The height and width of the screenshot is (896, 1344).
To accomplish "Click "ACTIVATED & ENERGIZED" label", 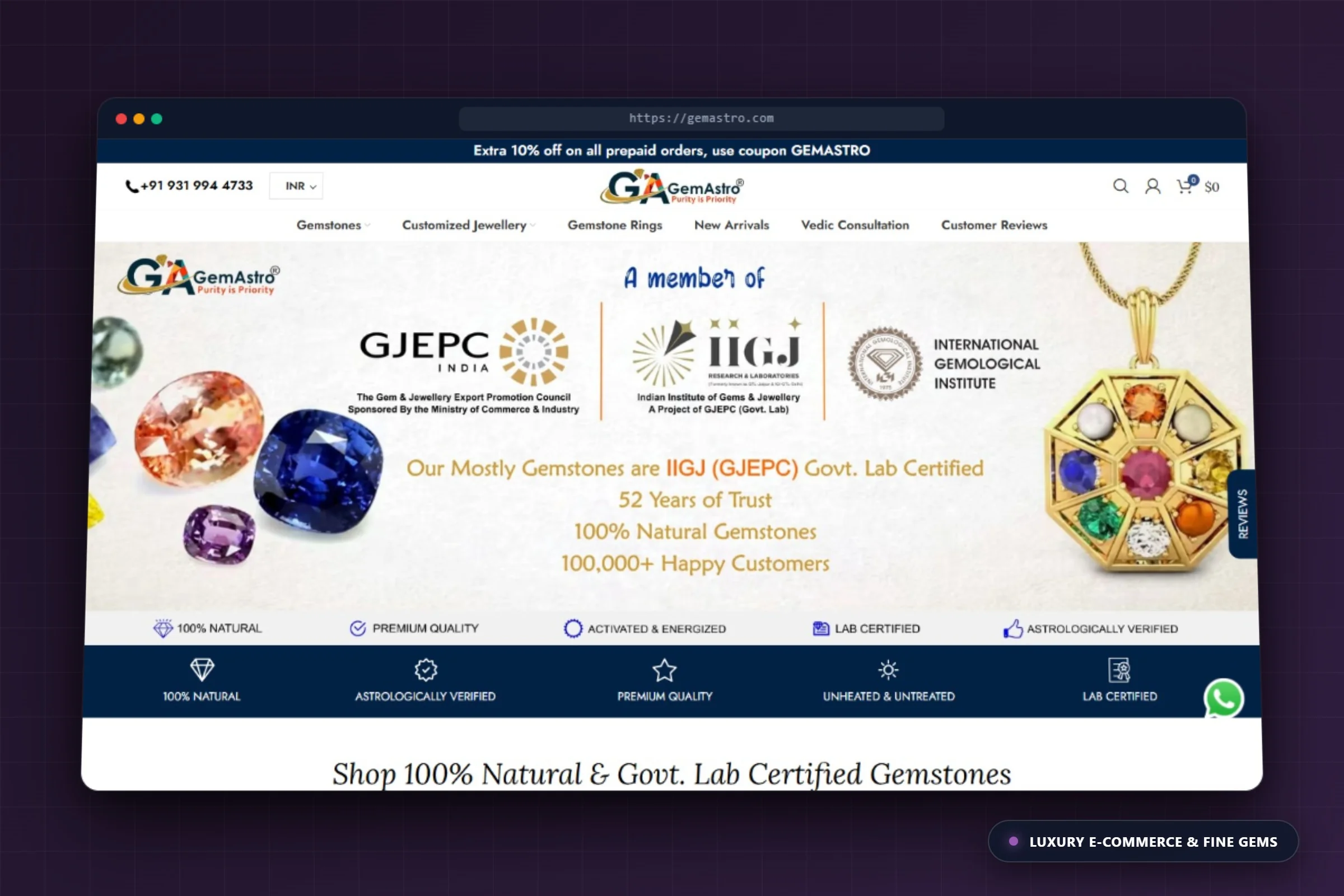I will pos(656,629).
